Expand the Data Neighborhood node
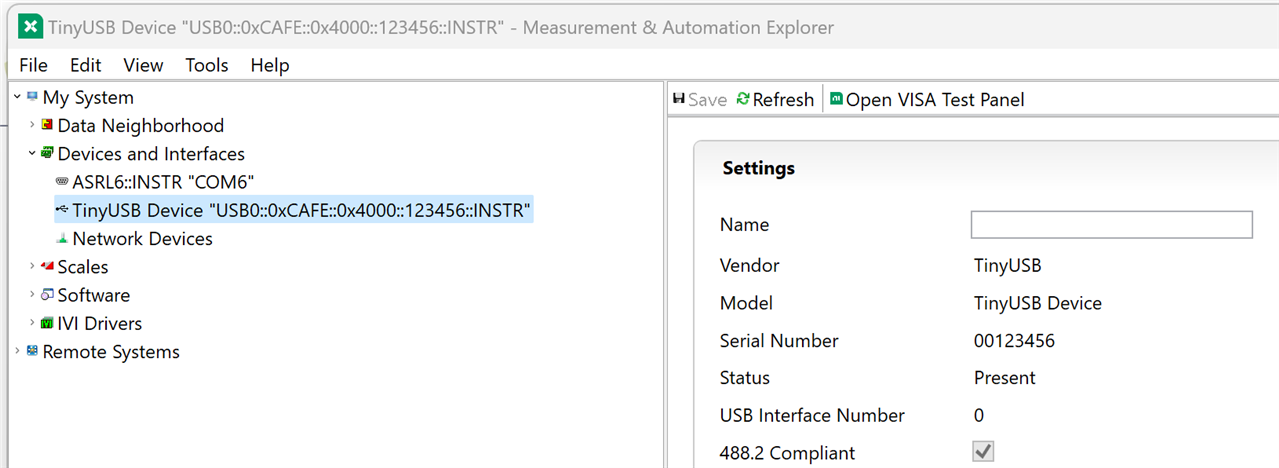The width and height of the screenshot is (1279, 468). point(32,126)
